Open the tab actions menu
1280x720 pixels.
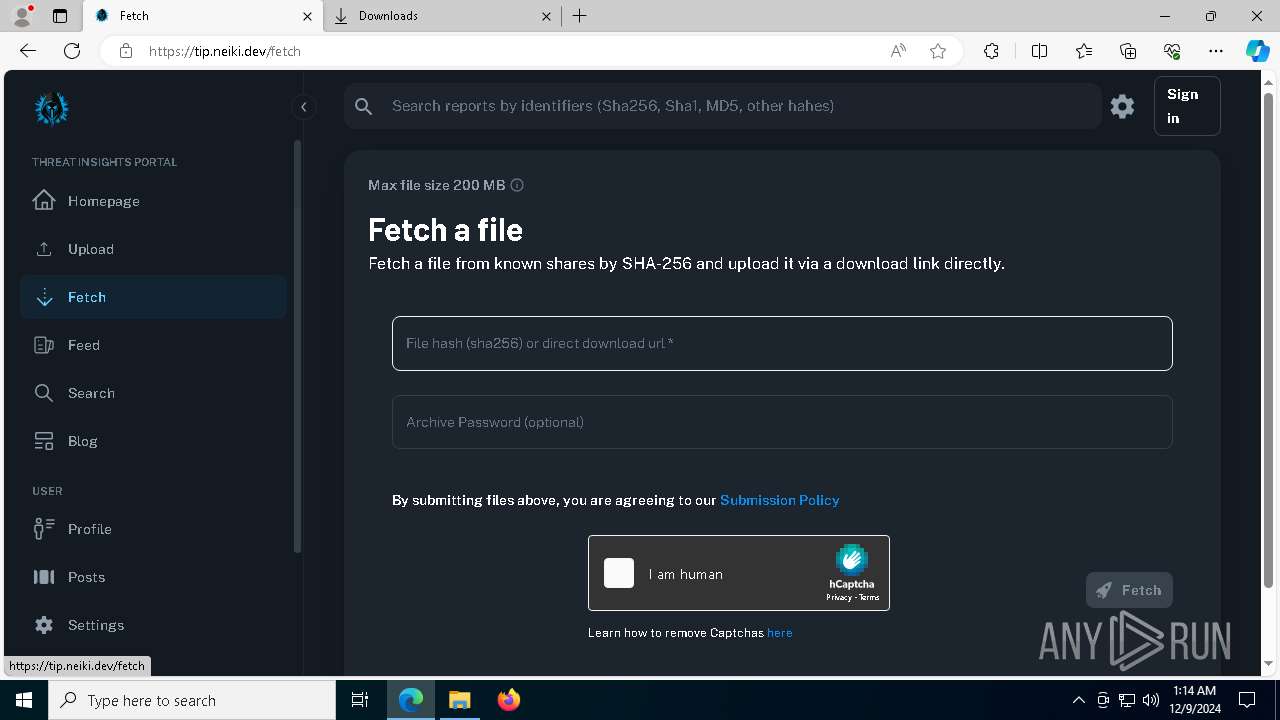60,16
